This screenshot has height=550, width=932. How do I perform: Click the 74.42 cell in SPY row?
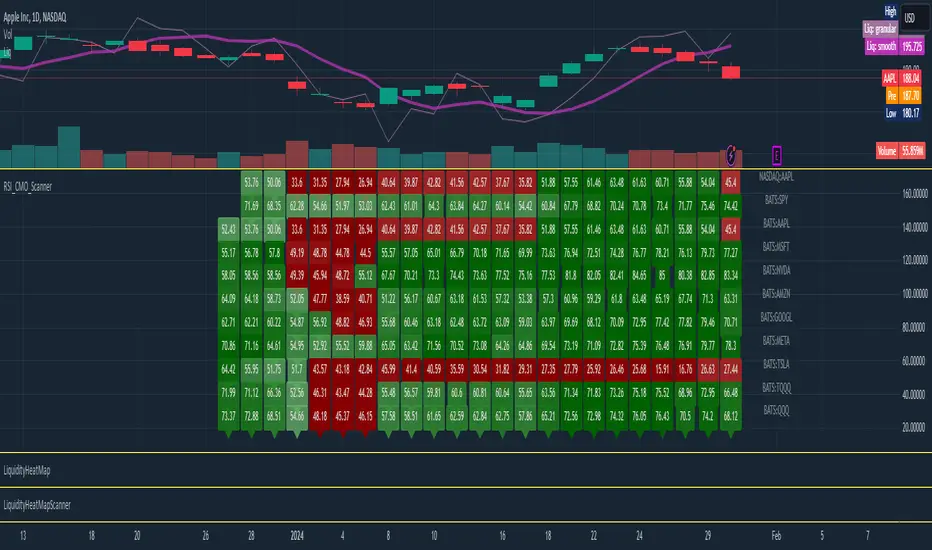pyautogui.click(x=731, y=206)
